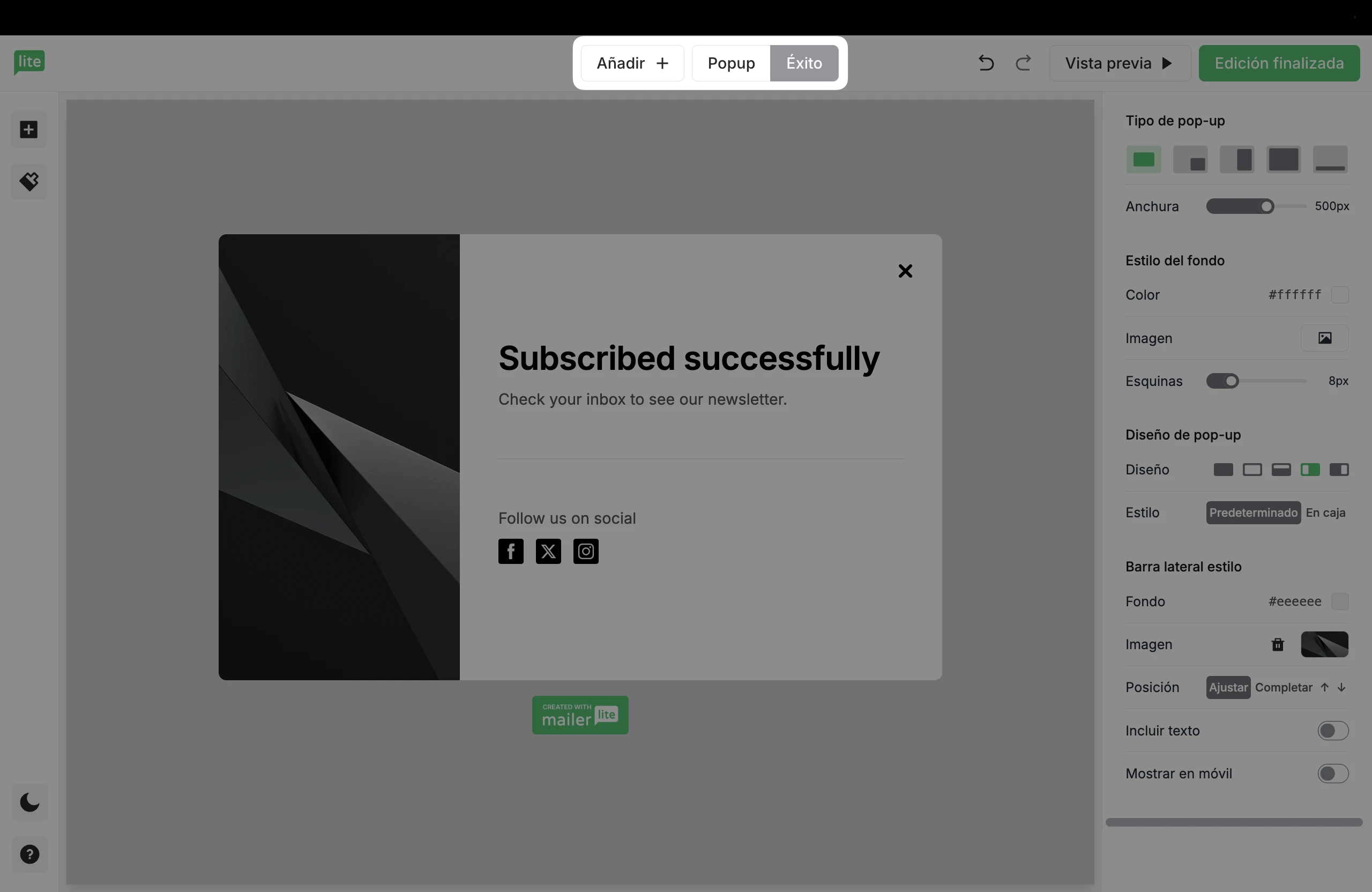Click the undo arrow icon
Viewport: 1372px width, 892px height.
point(986,63)
